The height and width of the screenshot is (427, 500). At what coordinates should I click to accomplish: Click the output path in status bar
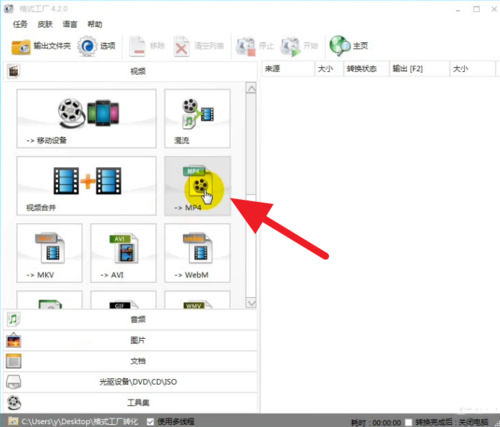point(79,422)
